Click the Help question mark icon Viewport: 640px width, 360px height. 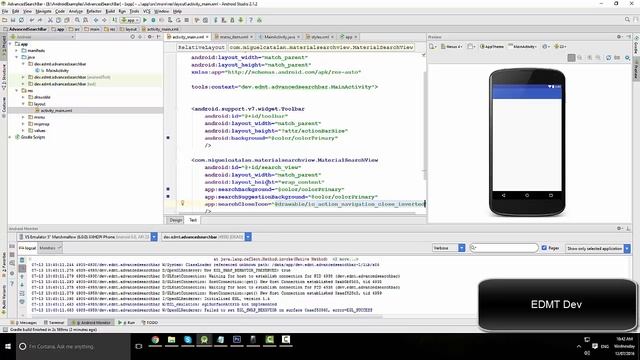point(251,20)
